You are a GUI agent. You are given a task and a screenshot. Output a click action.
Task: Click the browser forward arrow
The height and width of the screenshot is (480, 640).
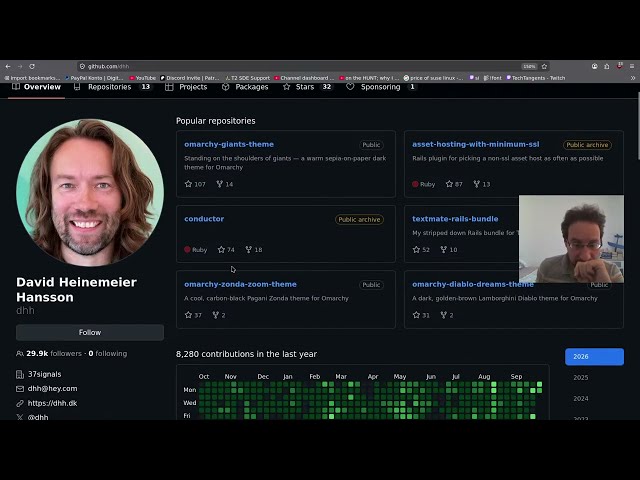(20, 66)
